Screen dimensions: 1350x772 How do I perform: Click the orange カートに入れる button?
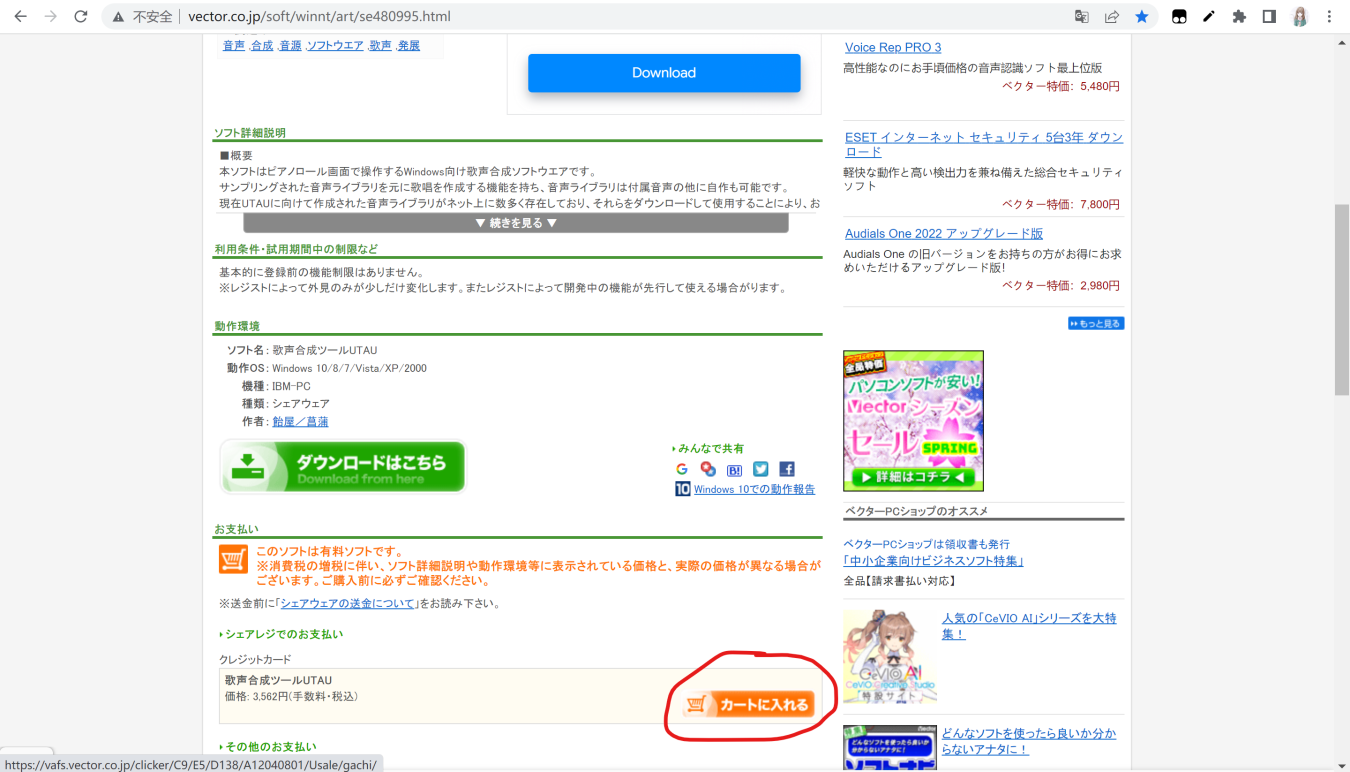click(750, 705)
